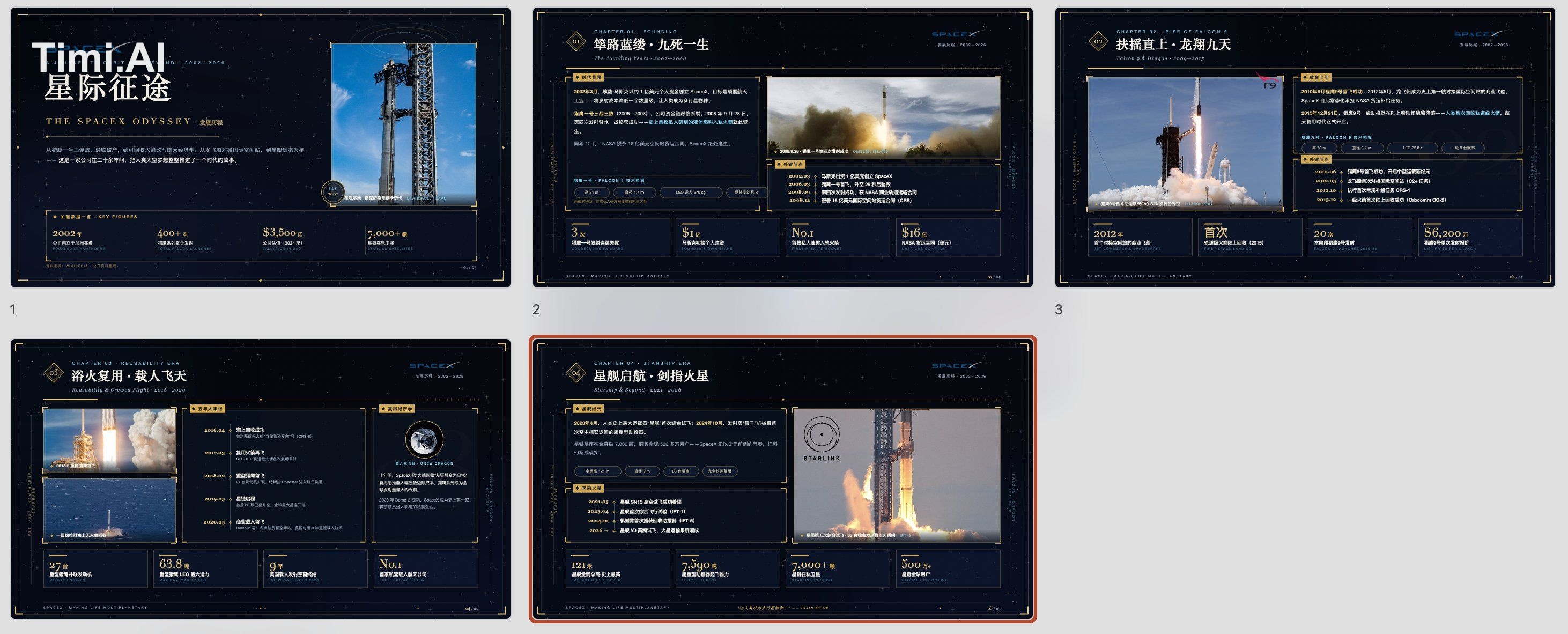
Task: Click the 02 diamond chapter badge
Action: [1098, 41]
